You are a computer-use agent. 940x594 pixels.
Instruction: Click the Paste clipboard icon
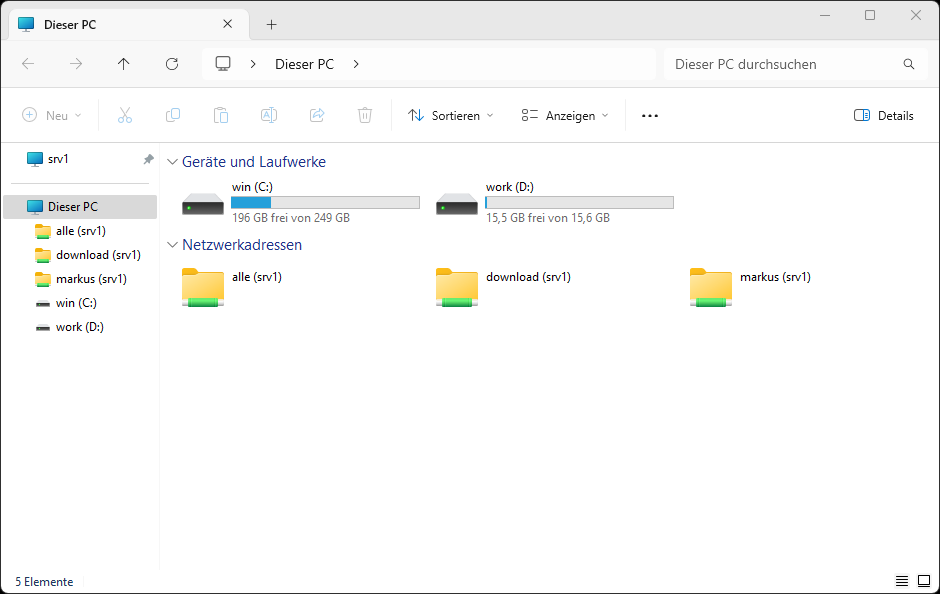point(221,115)
